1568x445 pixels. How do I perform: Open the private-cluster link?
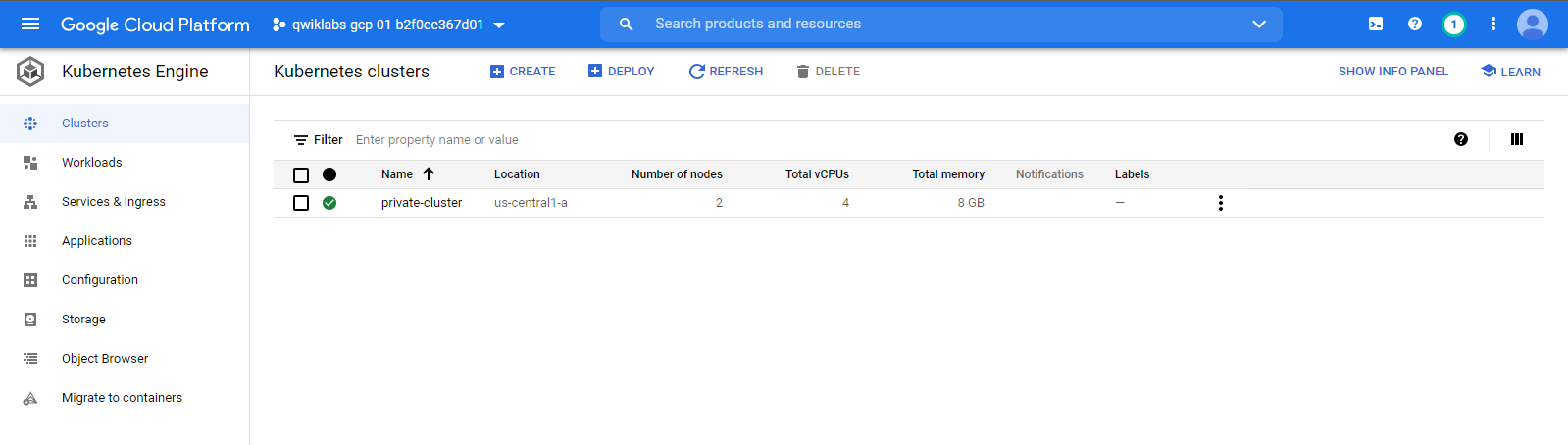click(422, 203)
